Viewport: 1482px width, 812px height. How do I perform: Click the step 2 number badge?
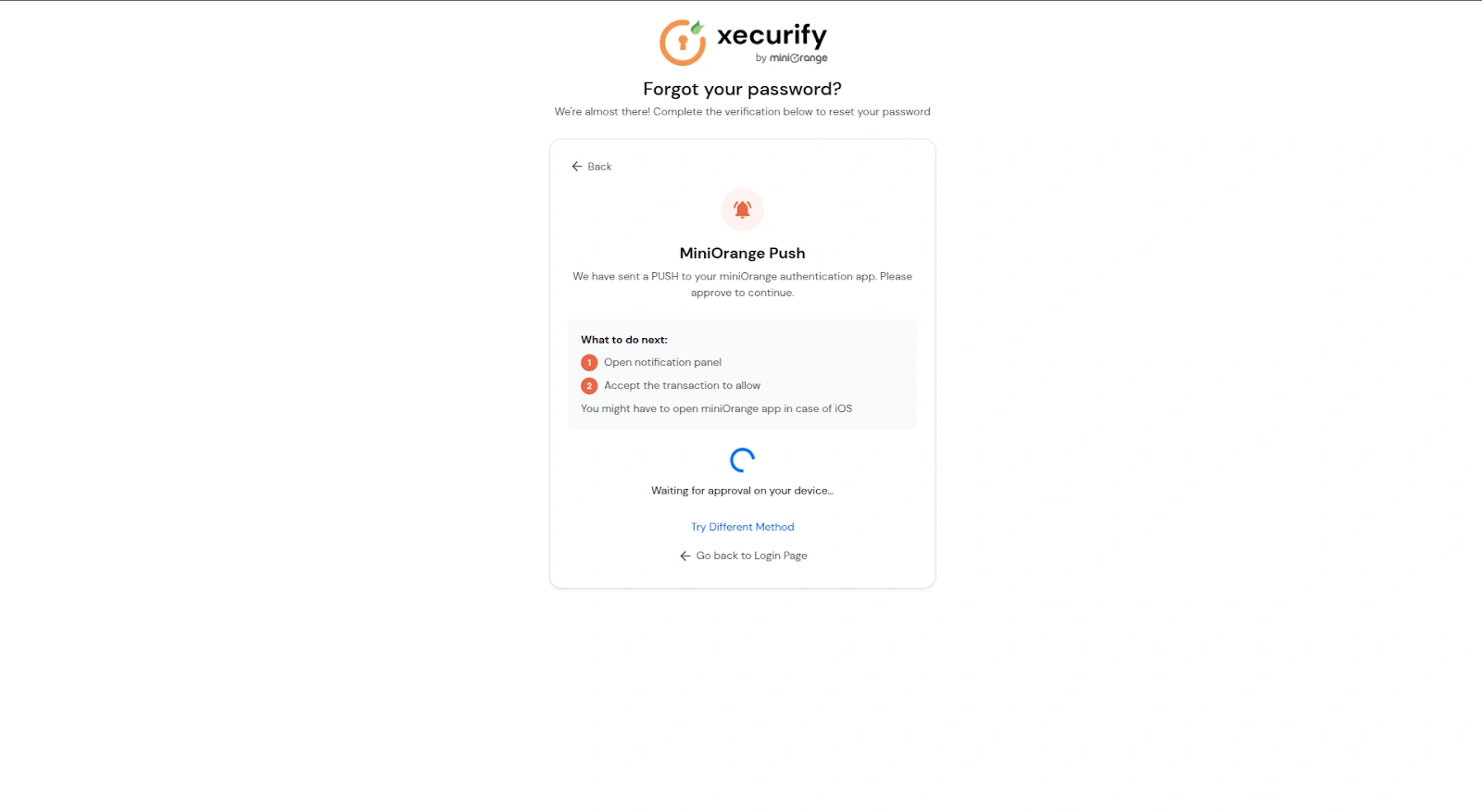point(589,386)
